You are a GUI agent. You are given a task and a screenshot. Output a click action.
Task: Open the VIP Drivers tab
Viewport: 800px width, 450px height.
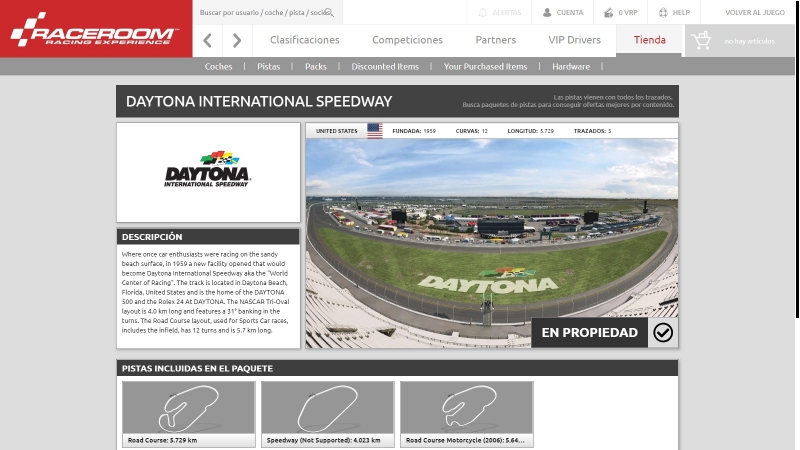pos(574,40)
